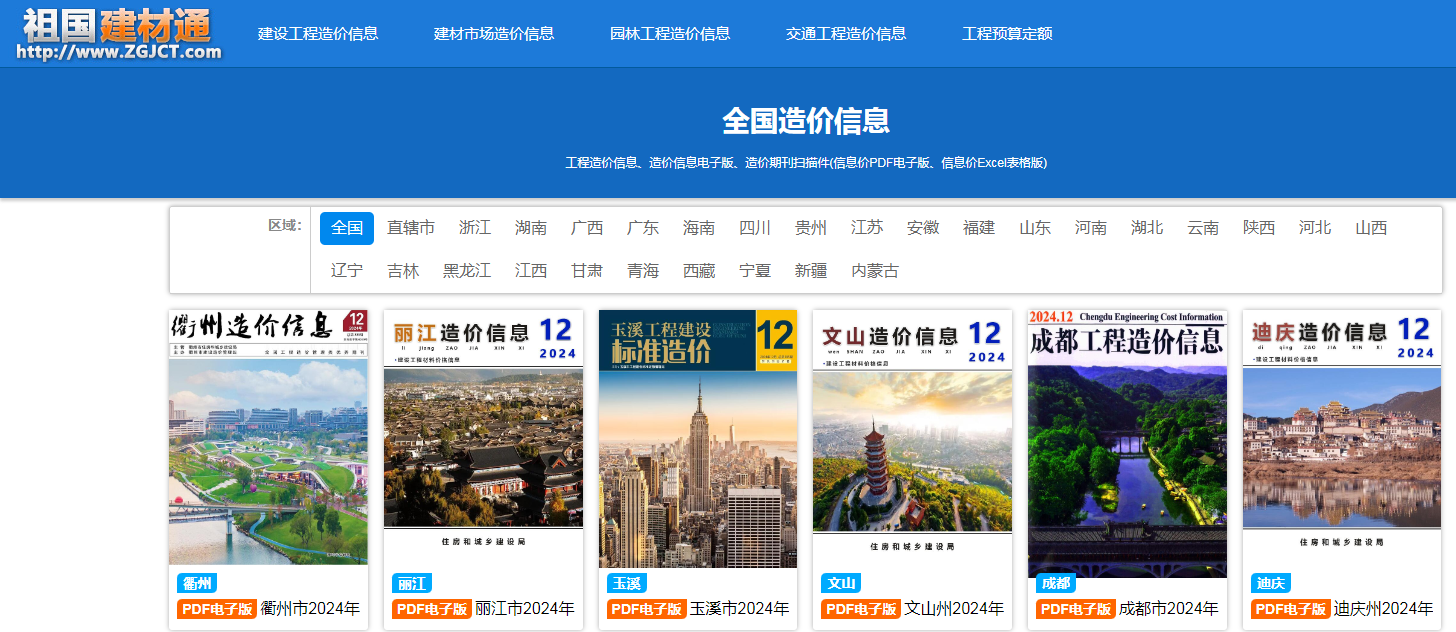
Task: Filter by region 黑龙江
Action: [x=467, y=271]
